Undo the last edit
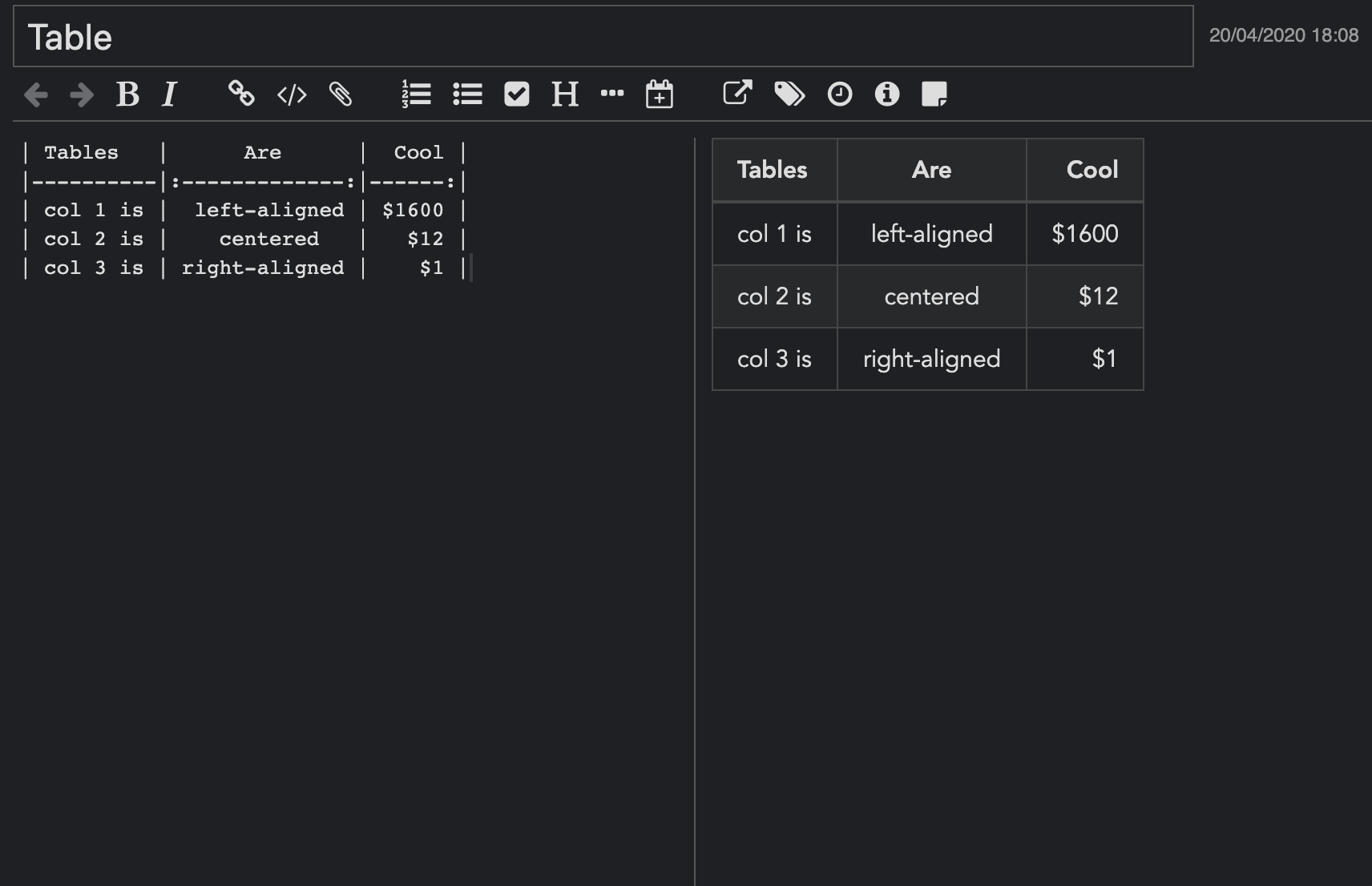The width and height of the screenshot is (1372, 886). [35, 95]
